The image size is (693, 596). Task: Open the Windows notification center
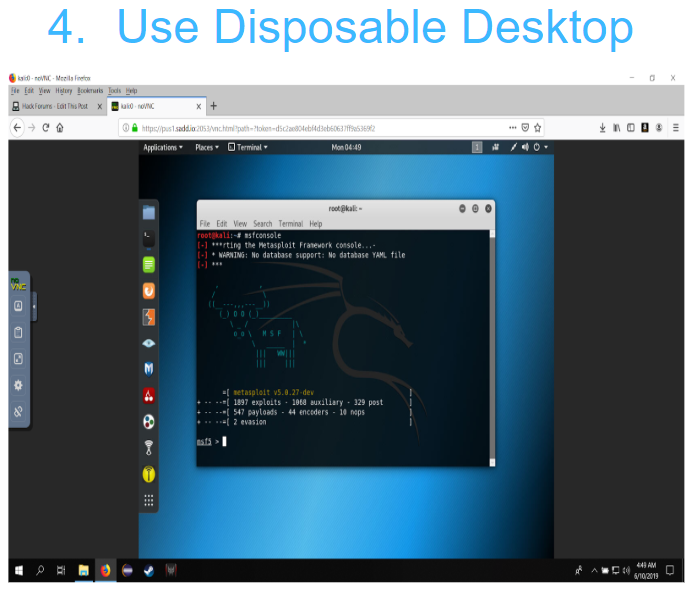[x=670, y=570]
